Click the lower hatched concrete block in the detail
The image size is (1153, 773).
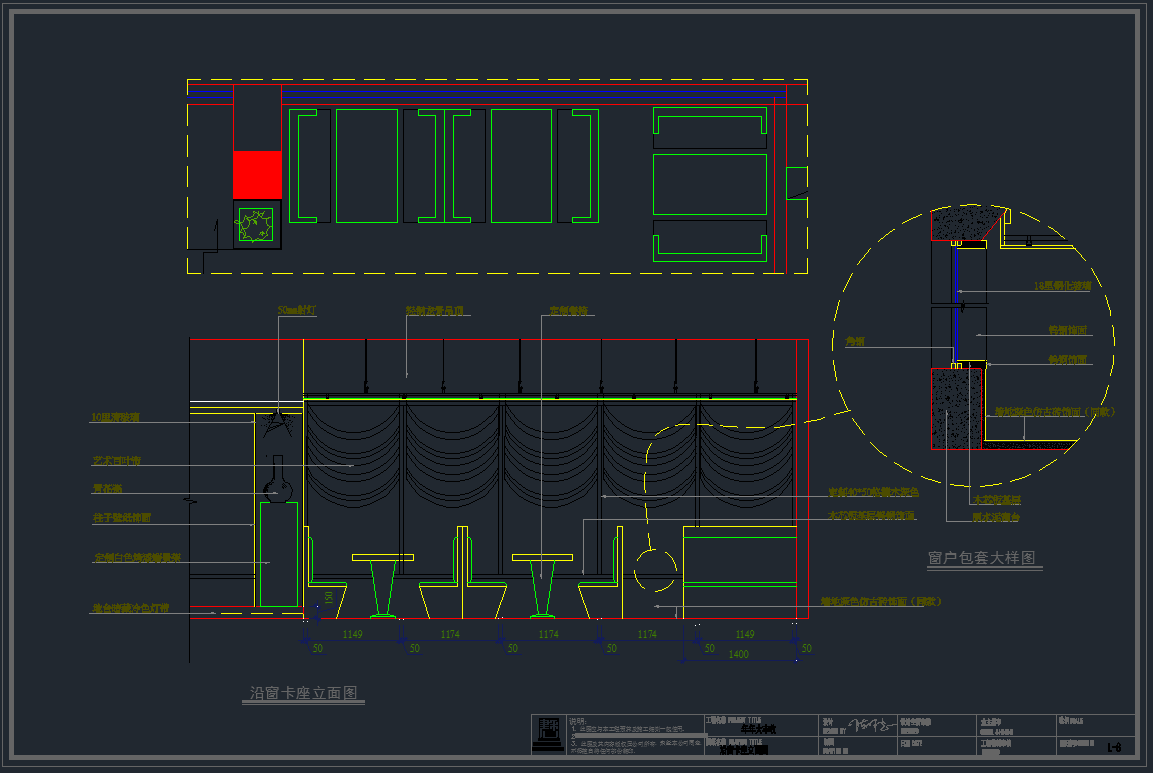pos(957,408)
